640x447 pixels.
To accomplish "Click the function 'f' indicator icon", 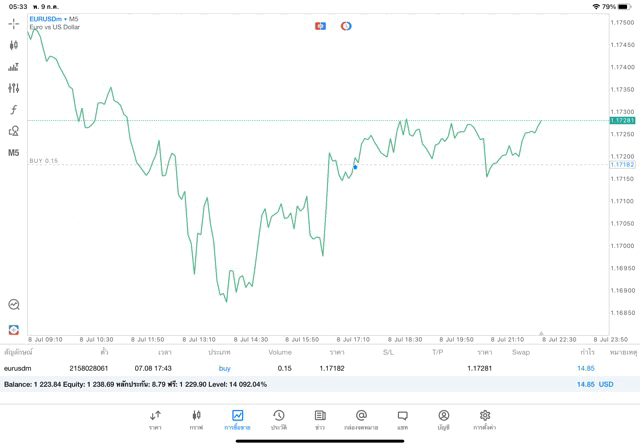I will click(x=14, y=110).
